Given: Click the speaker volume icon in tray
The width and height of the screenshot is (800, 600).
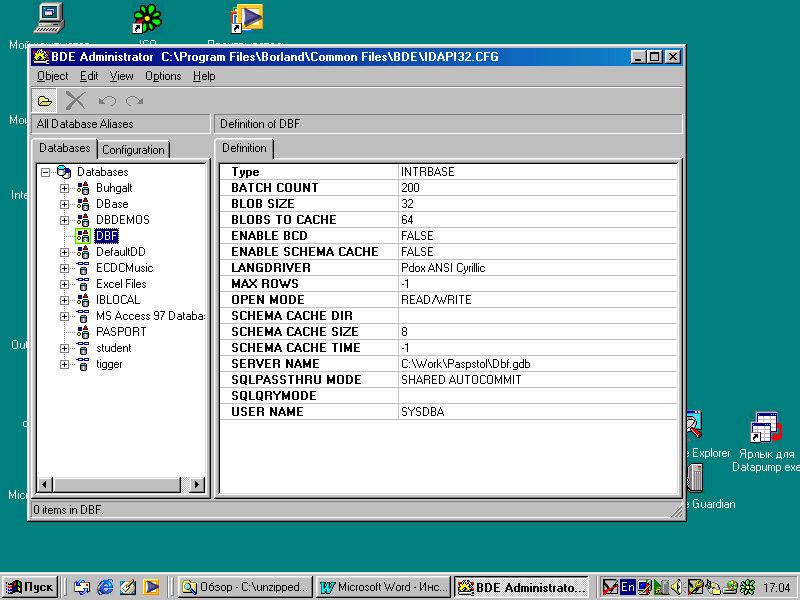Looking at the screenshot, I should point(677,588).
